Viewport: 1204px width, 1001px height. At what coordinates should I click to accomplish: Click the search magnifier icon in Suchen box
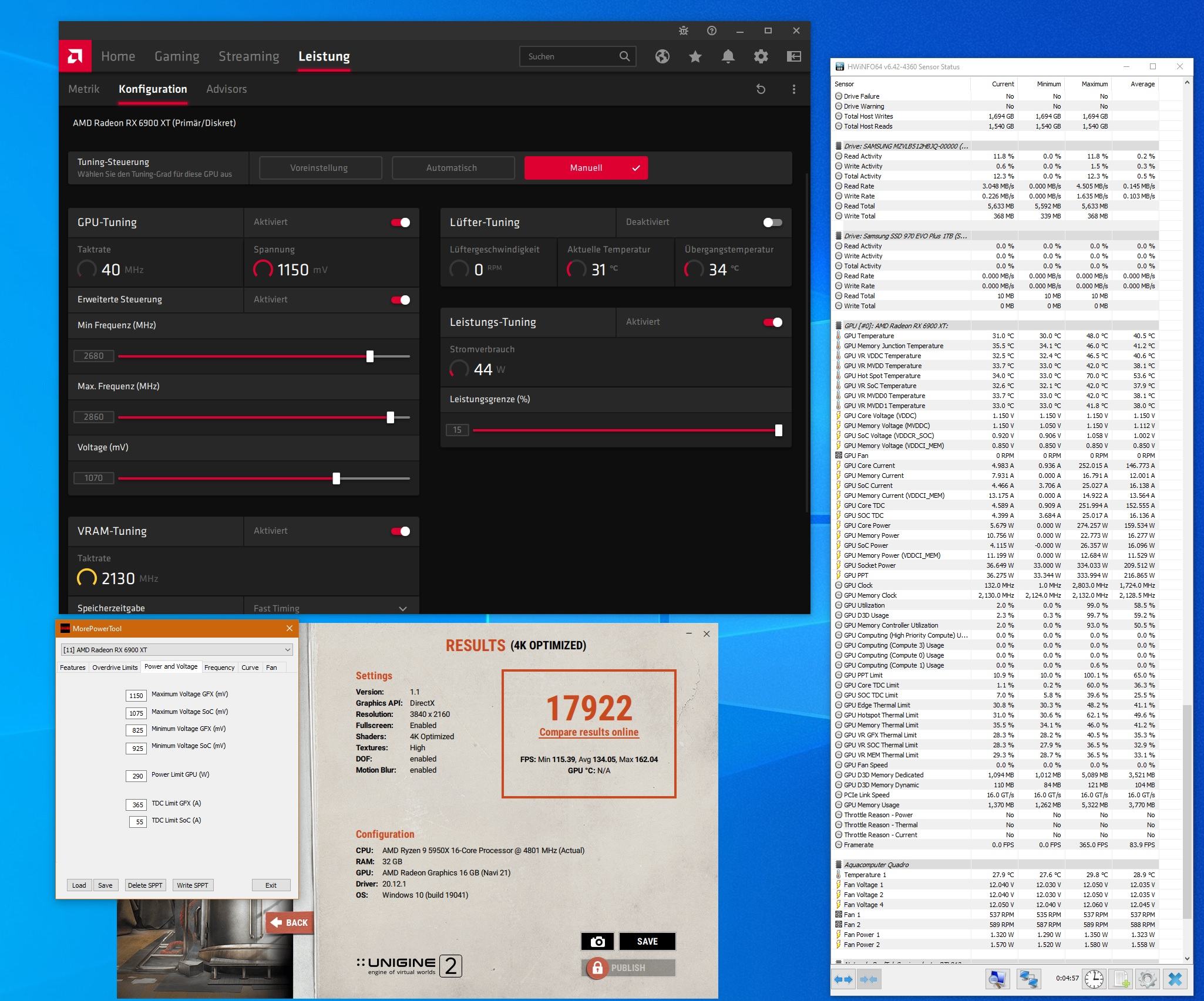coord(624,56)
